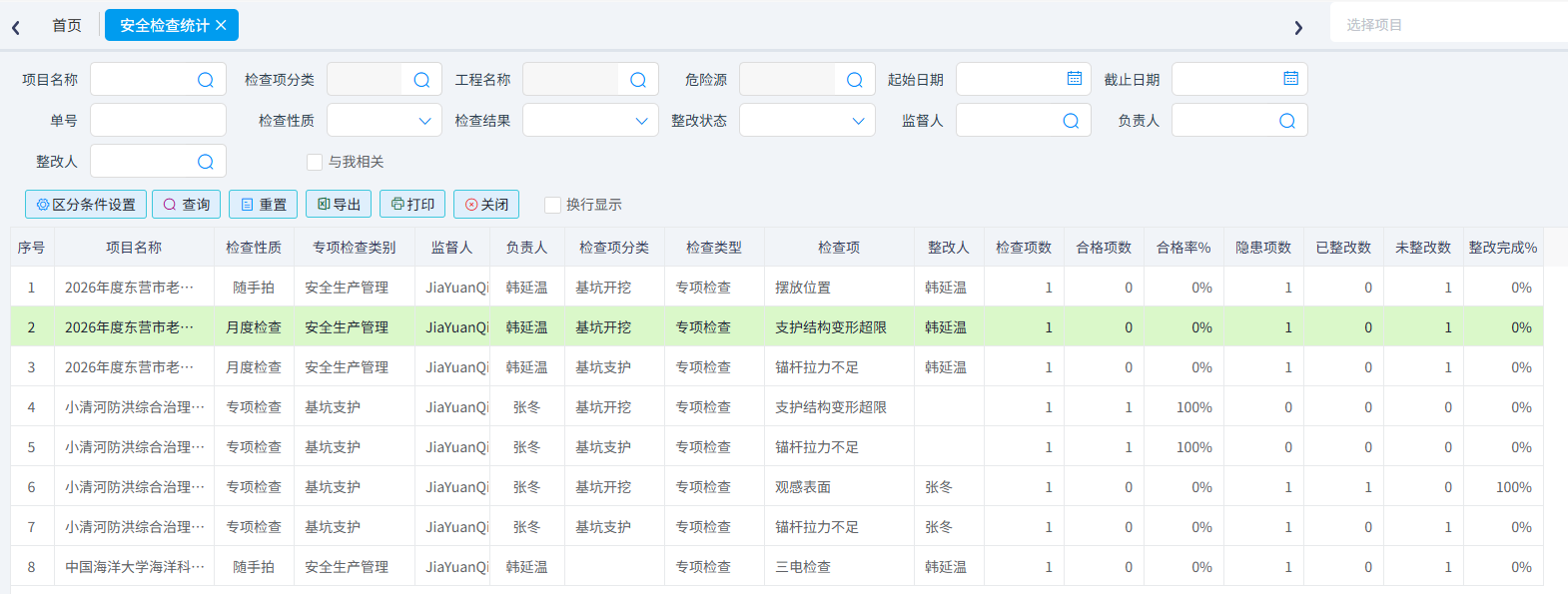
Task: Click the left arrow to scroll tabs back
Action: tap(16, 27)
